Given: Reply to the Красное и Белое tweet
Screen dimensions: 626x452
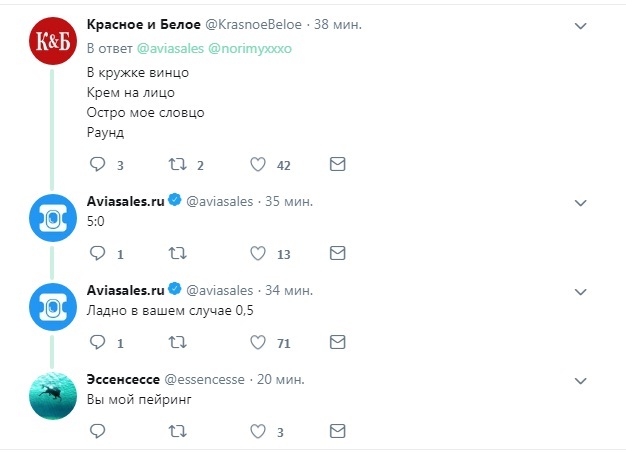Looking at the screenshot, I should [x=98, y=164].
